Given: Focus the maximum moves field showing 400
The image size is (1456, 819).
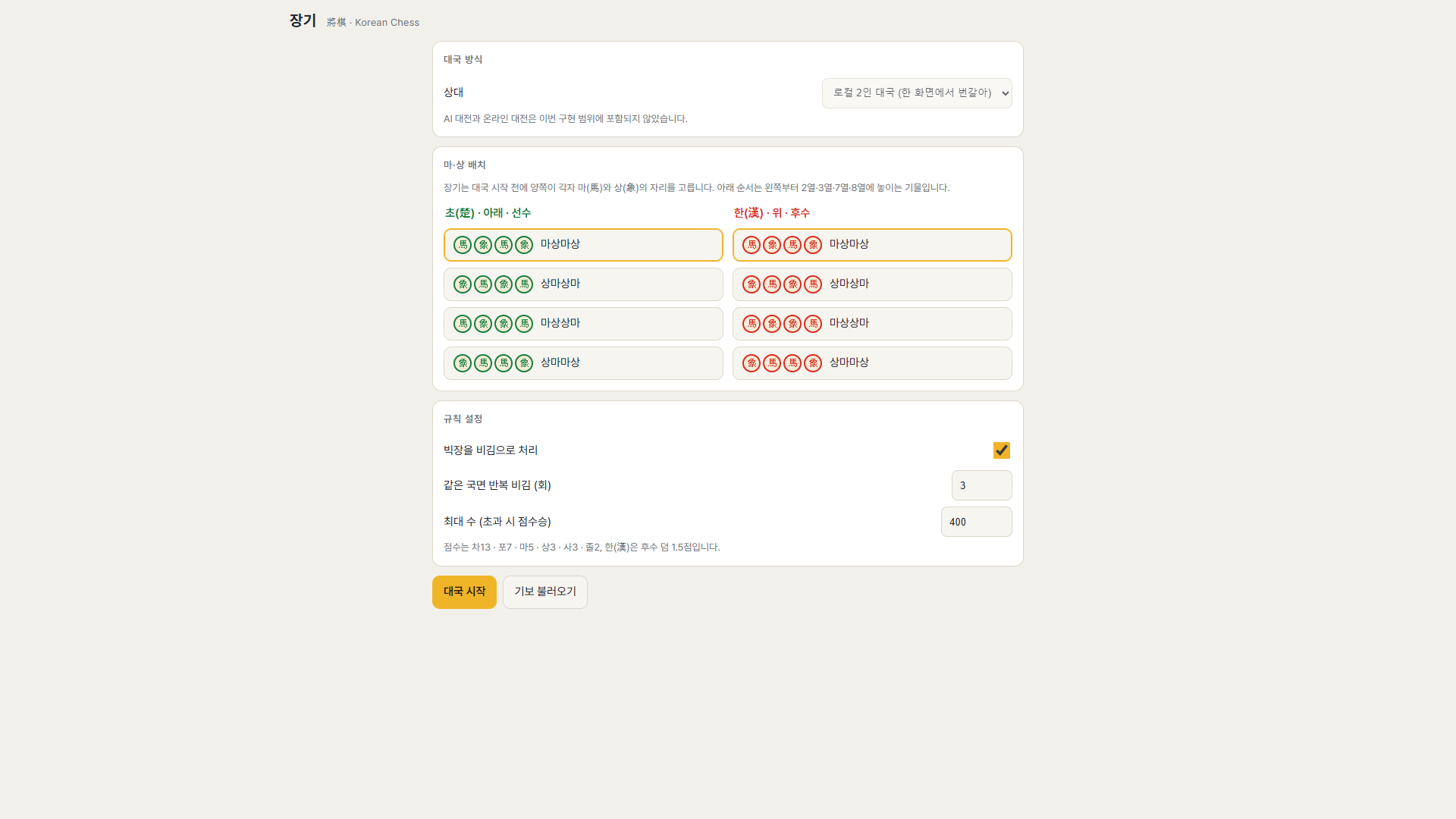Looking at the screenshot, I should point(977,522).
